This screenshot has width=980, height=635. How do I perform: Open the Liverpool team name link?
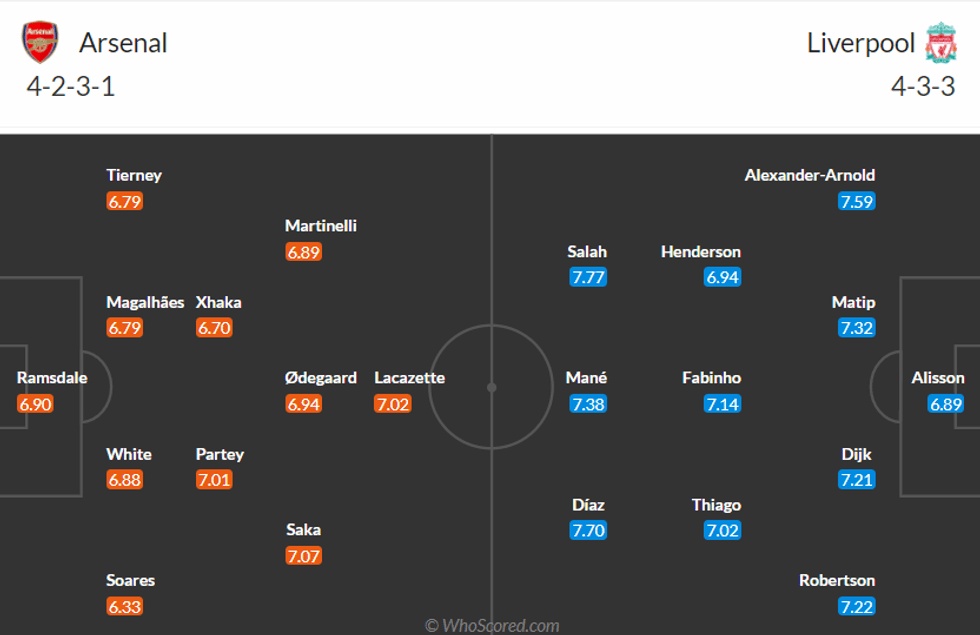(861, 43)
